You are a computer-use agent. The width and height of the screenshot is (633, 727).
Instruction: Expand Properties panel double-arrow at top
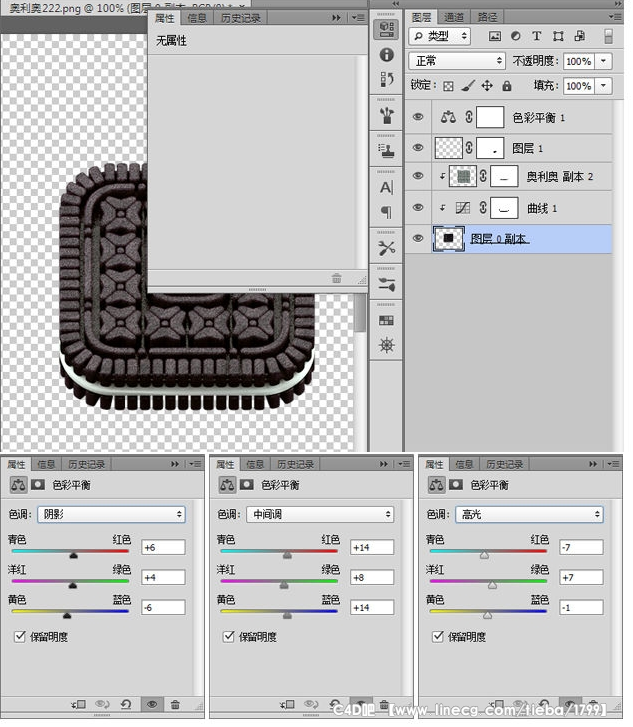[x=336, y=18]
